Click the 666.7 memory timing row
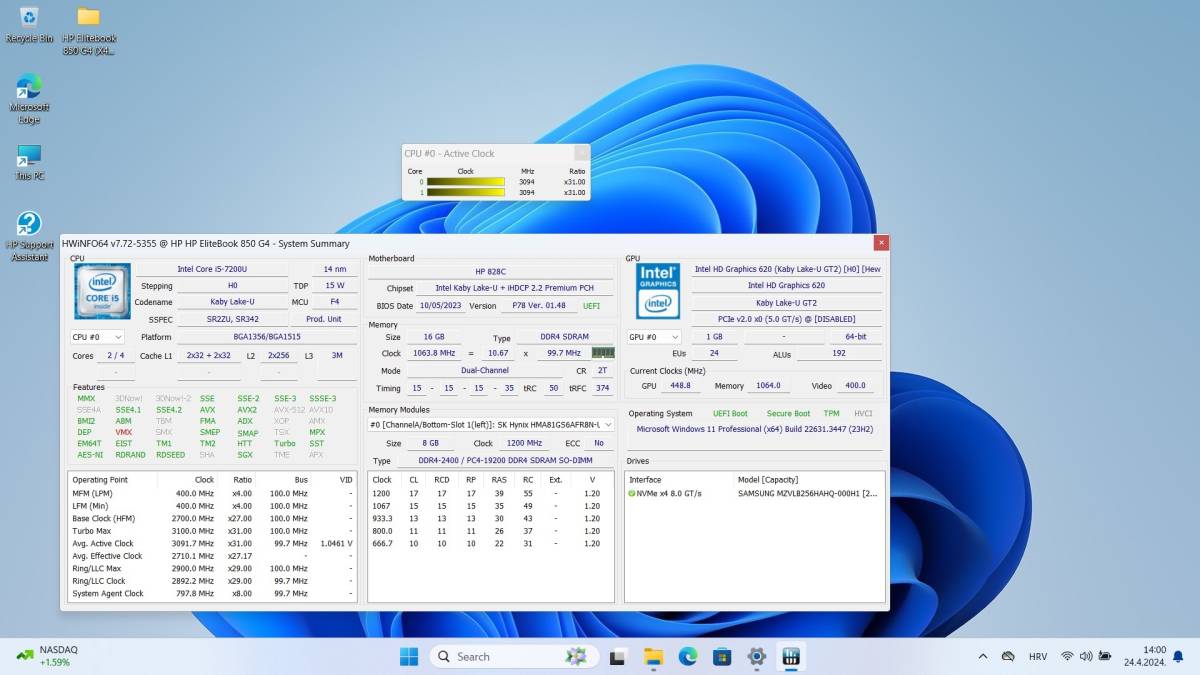Screen dimensions: 1200x675 coord(491,543)
